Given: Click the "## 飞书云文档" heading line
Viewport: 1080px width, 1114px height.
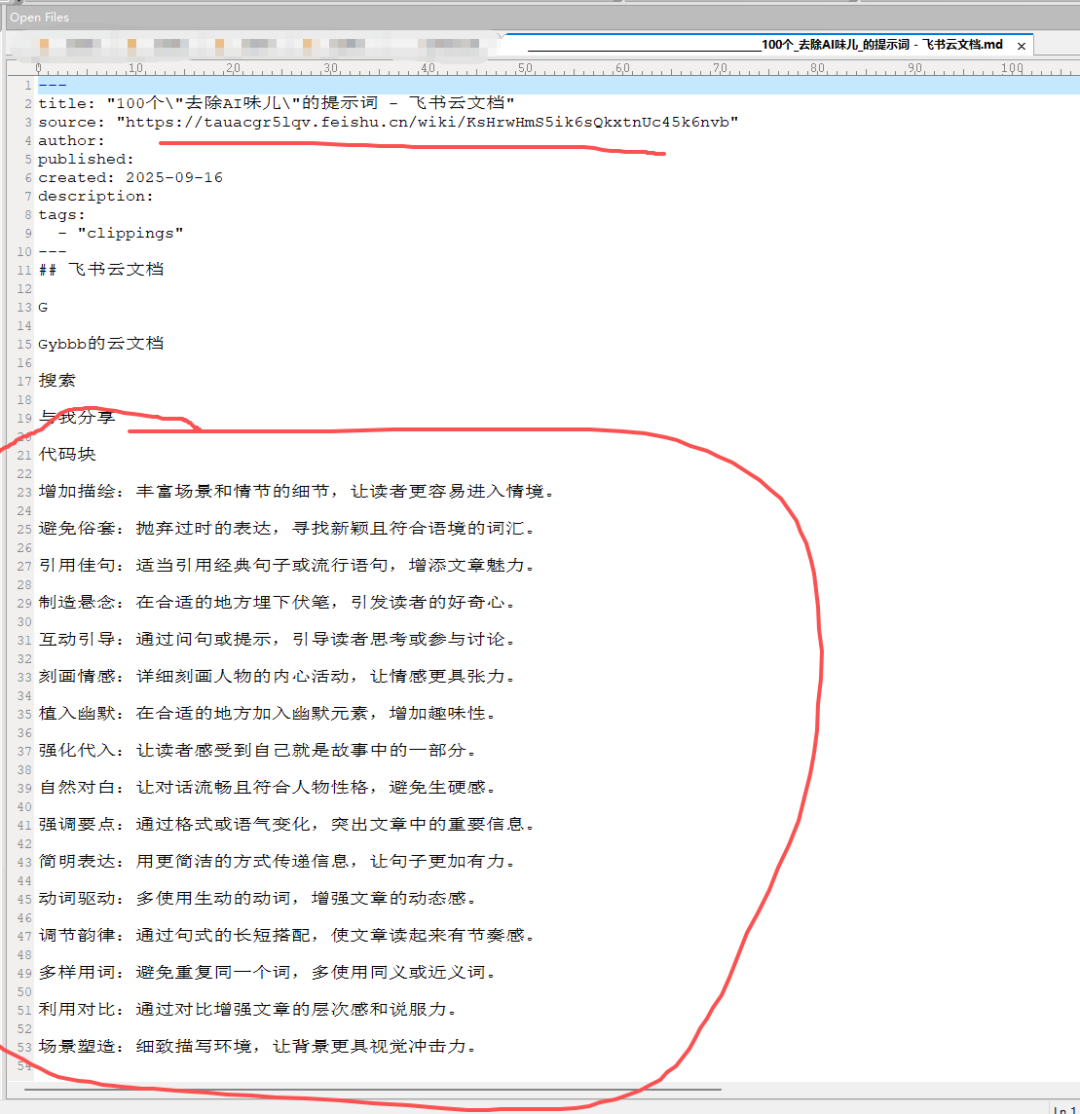Looking at the screenshot, I should (x=101, y=270).
